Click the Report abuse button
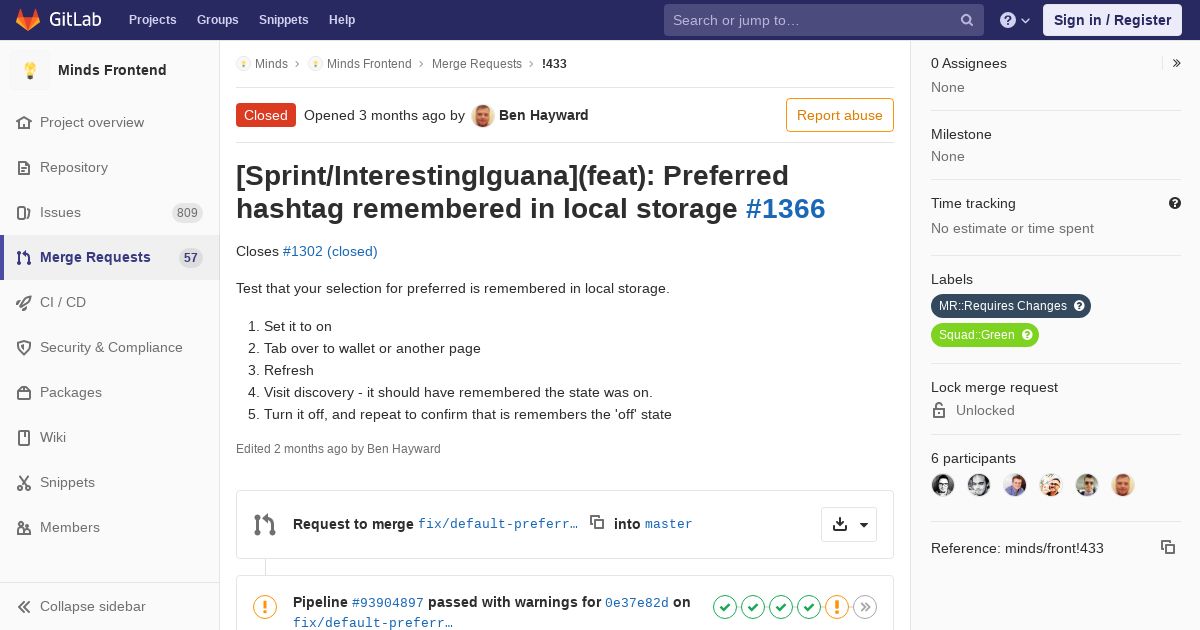This screenshot has width=1200, height=630. pyautogui.click(x=839, y=115)
